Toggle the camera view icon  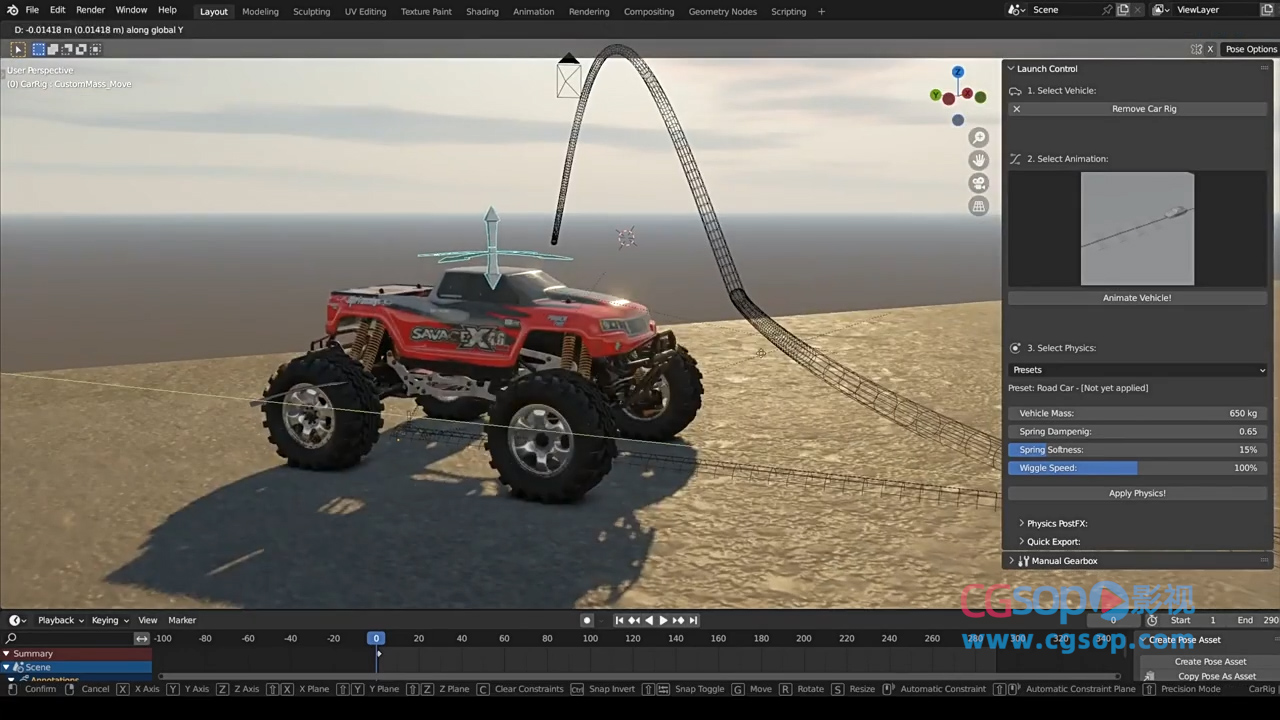pos(979,183)
